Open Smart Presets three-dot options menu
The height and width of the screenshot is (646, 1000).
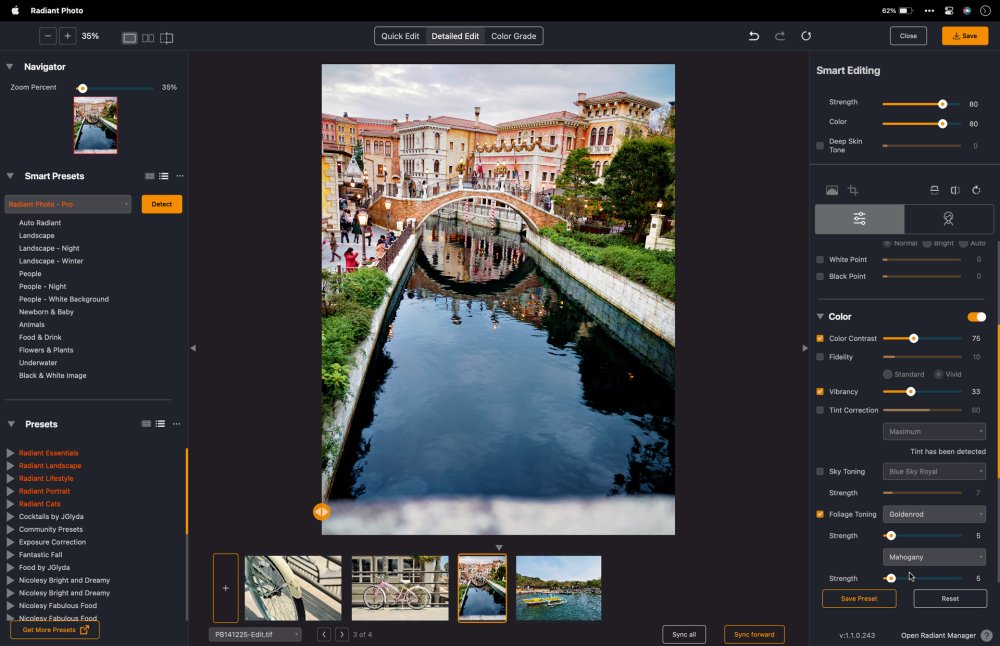[180, 176]
